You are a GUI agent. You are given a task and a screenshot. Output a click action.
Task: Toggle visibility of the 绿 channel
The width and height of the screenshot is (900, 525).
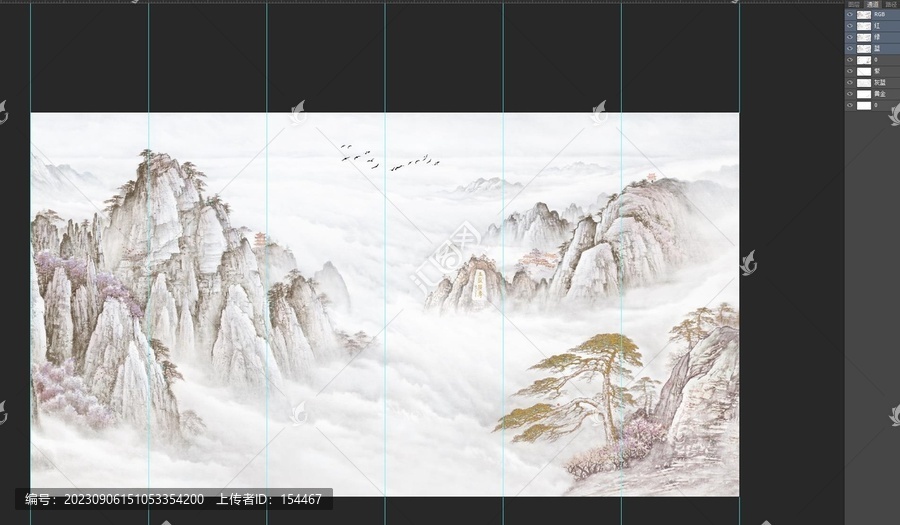coord(849,37)
